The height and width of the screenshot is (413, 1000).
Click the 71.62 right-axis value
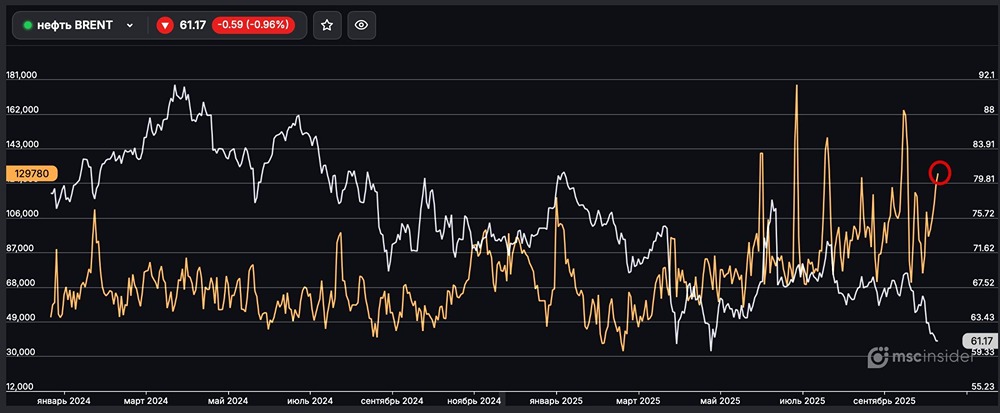985,248
